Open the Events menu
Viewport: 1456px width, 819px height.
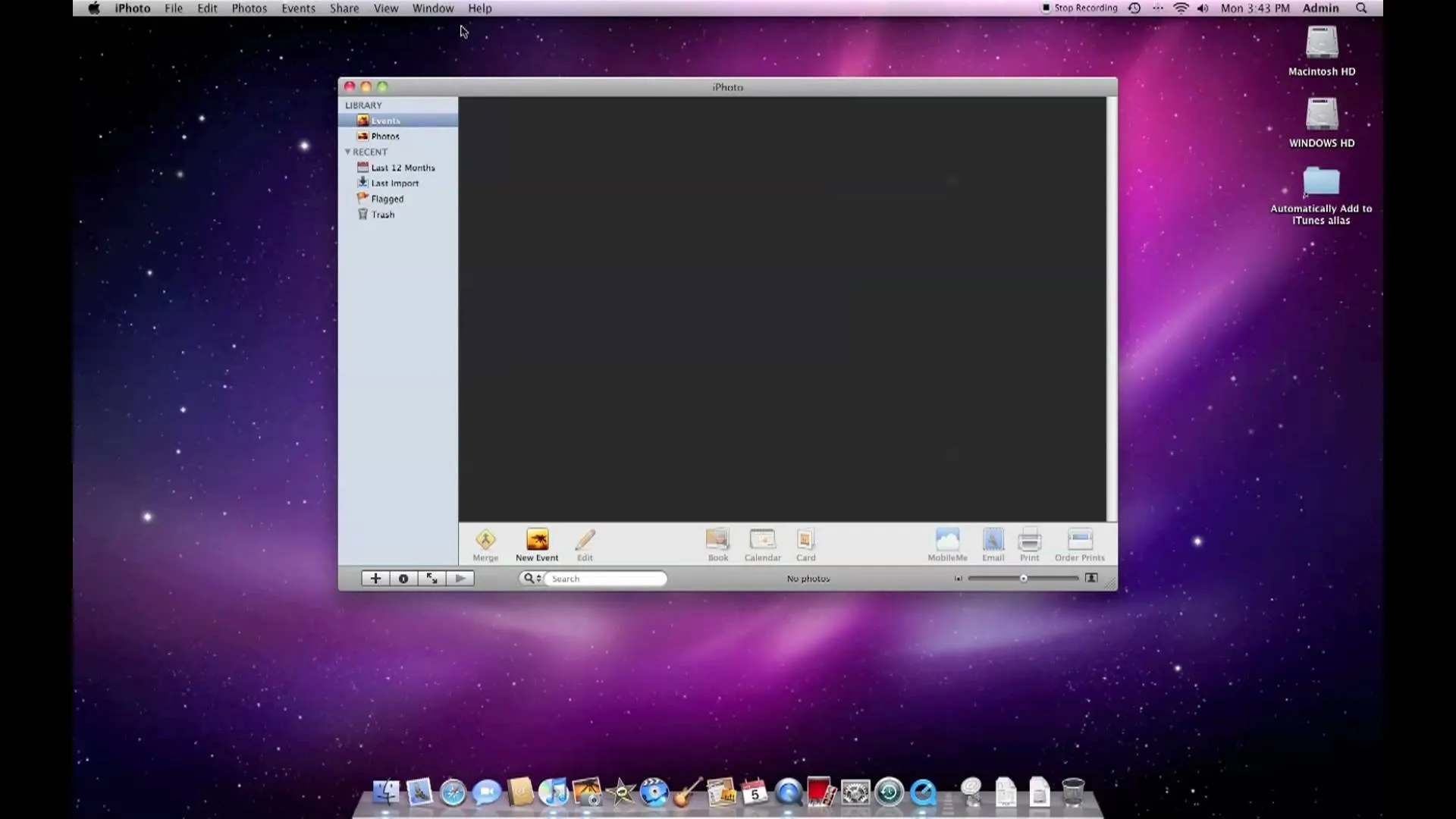(x=298, y=8)
